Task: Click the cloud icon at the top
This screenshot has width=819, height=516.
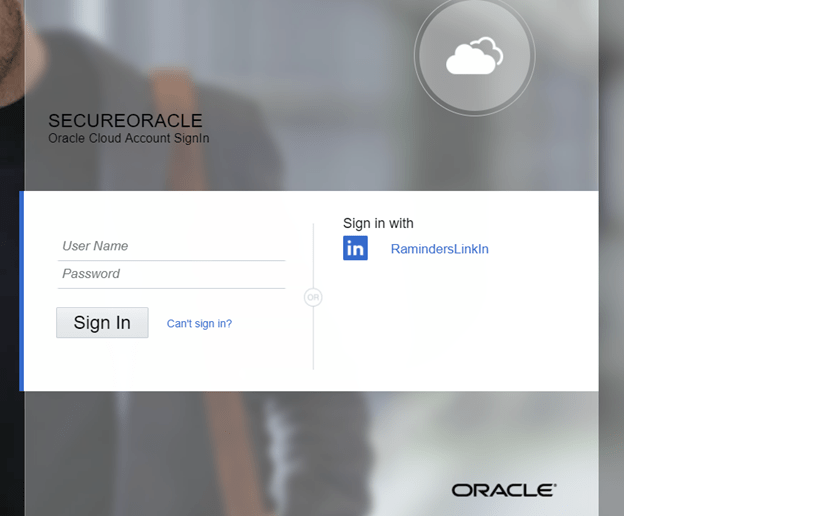Action: (474, 56)
